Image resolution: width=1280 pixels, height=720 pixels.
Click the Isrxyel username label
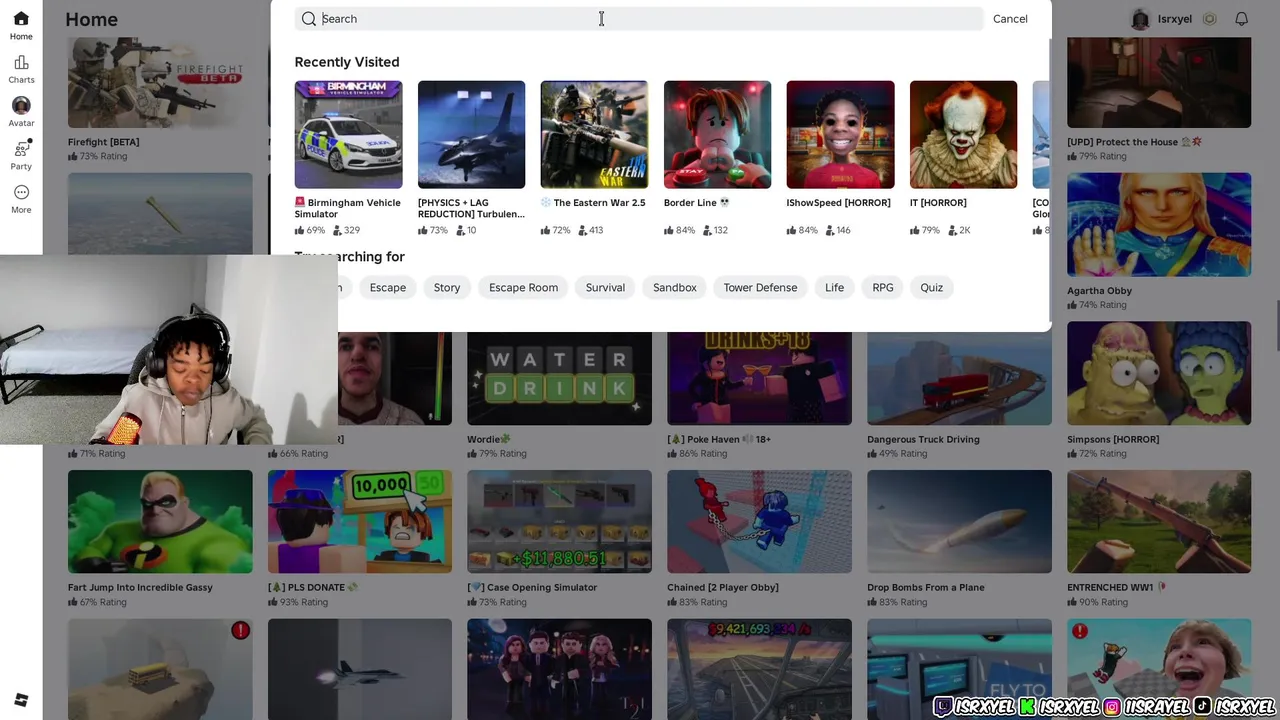pyautogui.click(x=1175, y=19)
